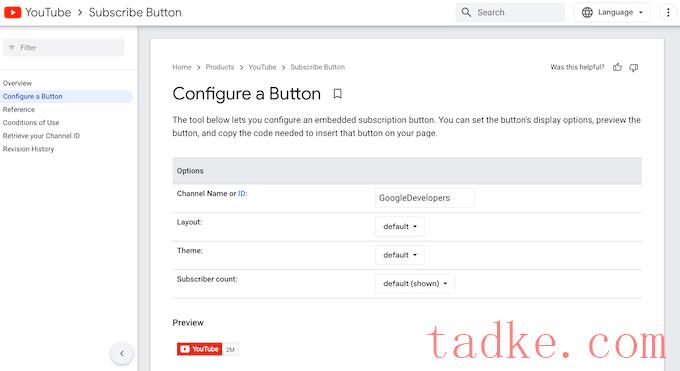
Task: Click the GoogleDevelopers channel name field
Action: [x=425, y=198]
